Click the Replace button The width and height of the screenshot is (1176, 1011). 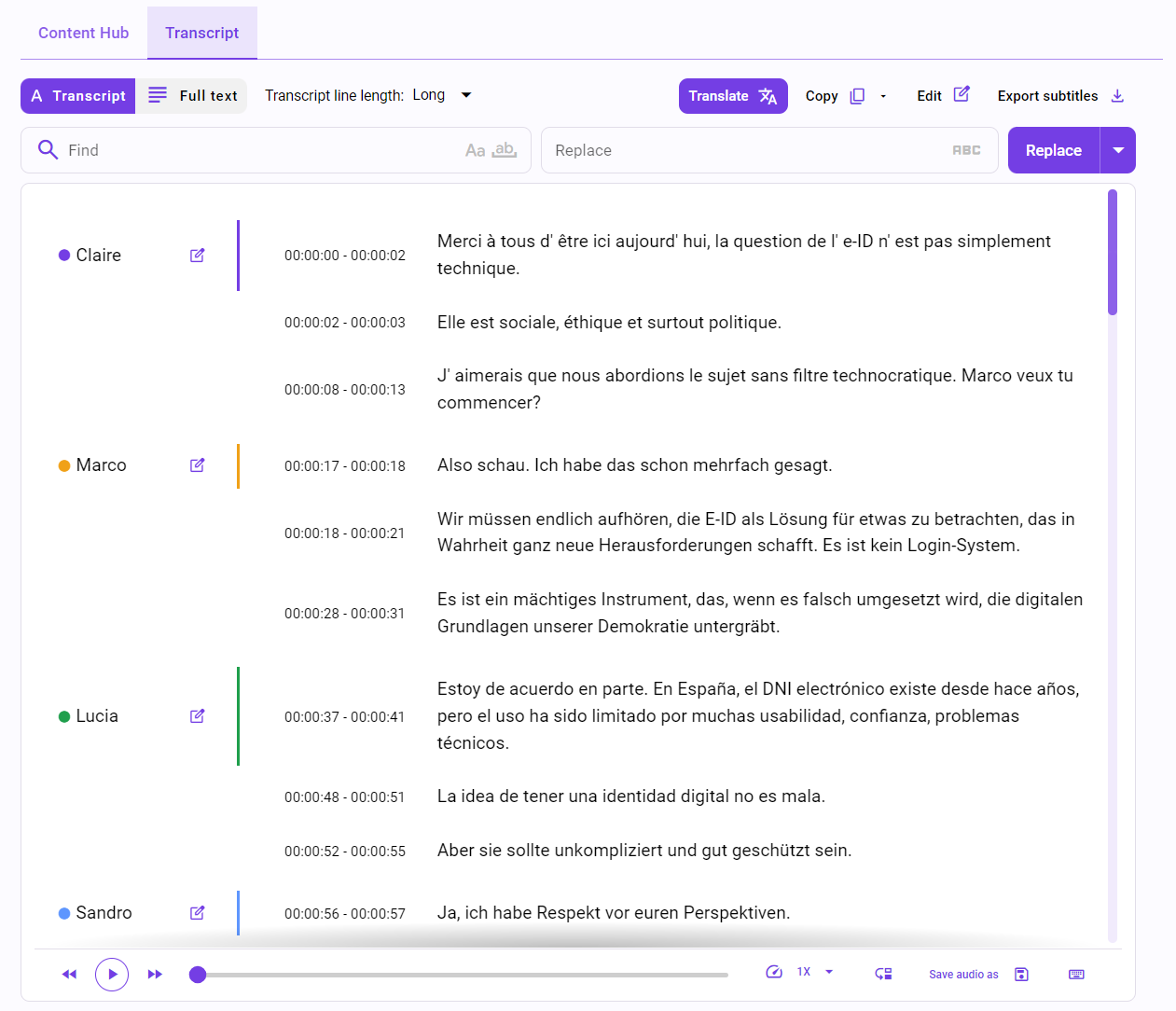coord(1053,149)
